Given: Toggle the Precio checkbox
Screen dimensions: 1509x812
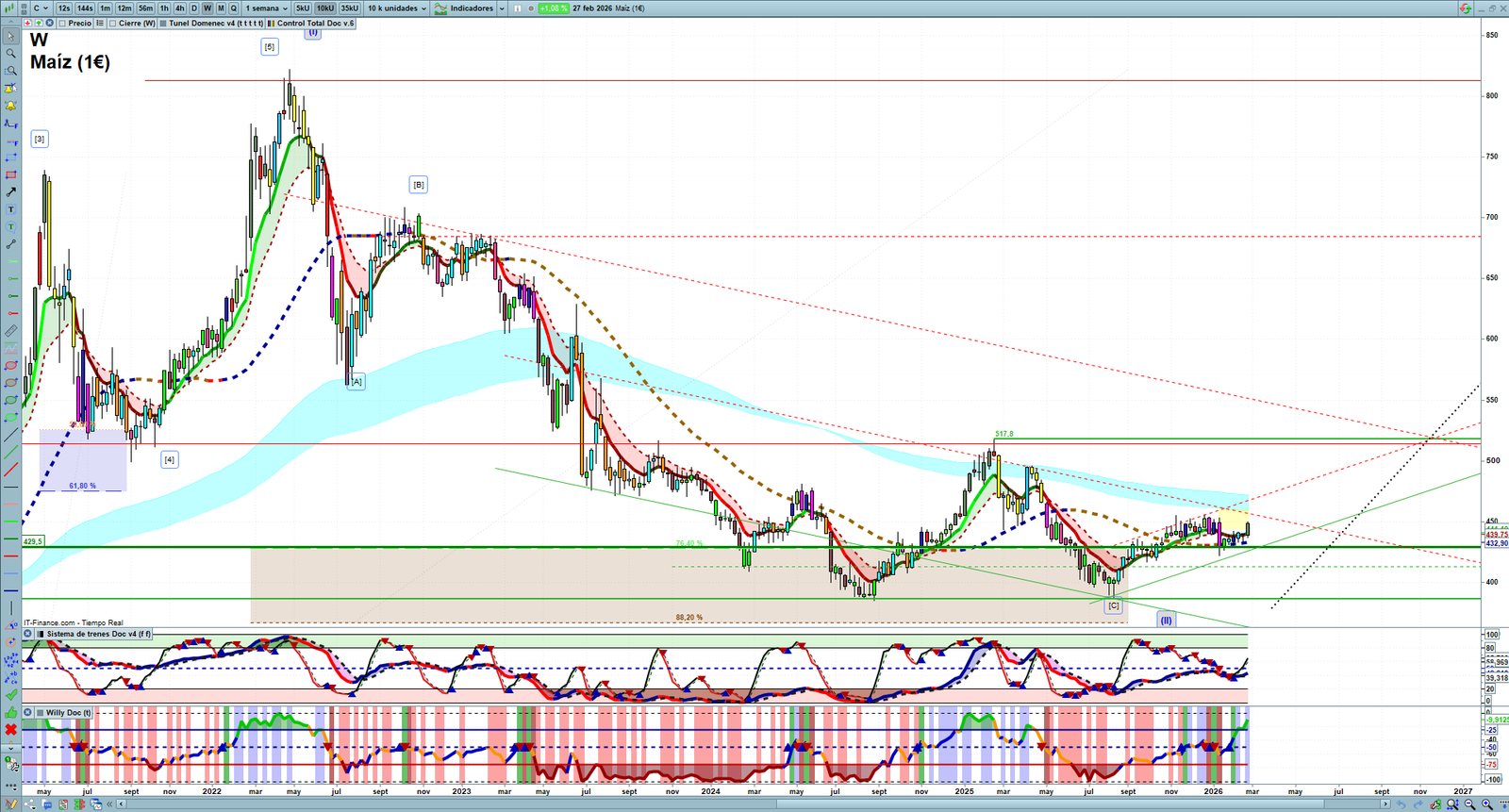Looking at the screenshot, I should click(62, 24).
